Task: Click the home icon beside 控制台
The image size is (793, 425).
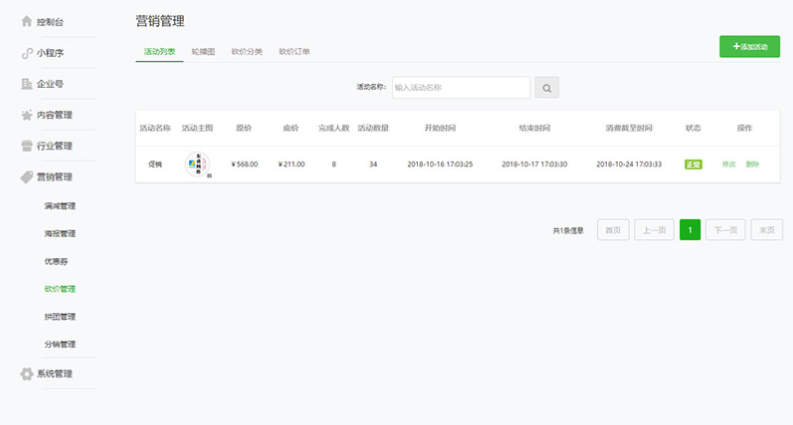Action: (x=27, y=21)
